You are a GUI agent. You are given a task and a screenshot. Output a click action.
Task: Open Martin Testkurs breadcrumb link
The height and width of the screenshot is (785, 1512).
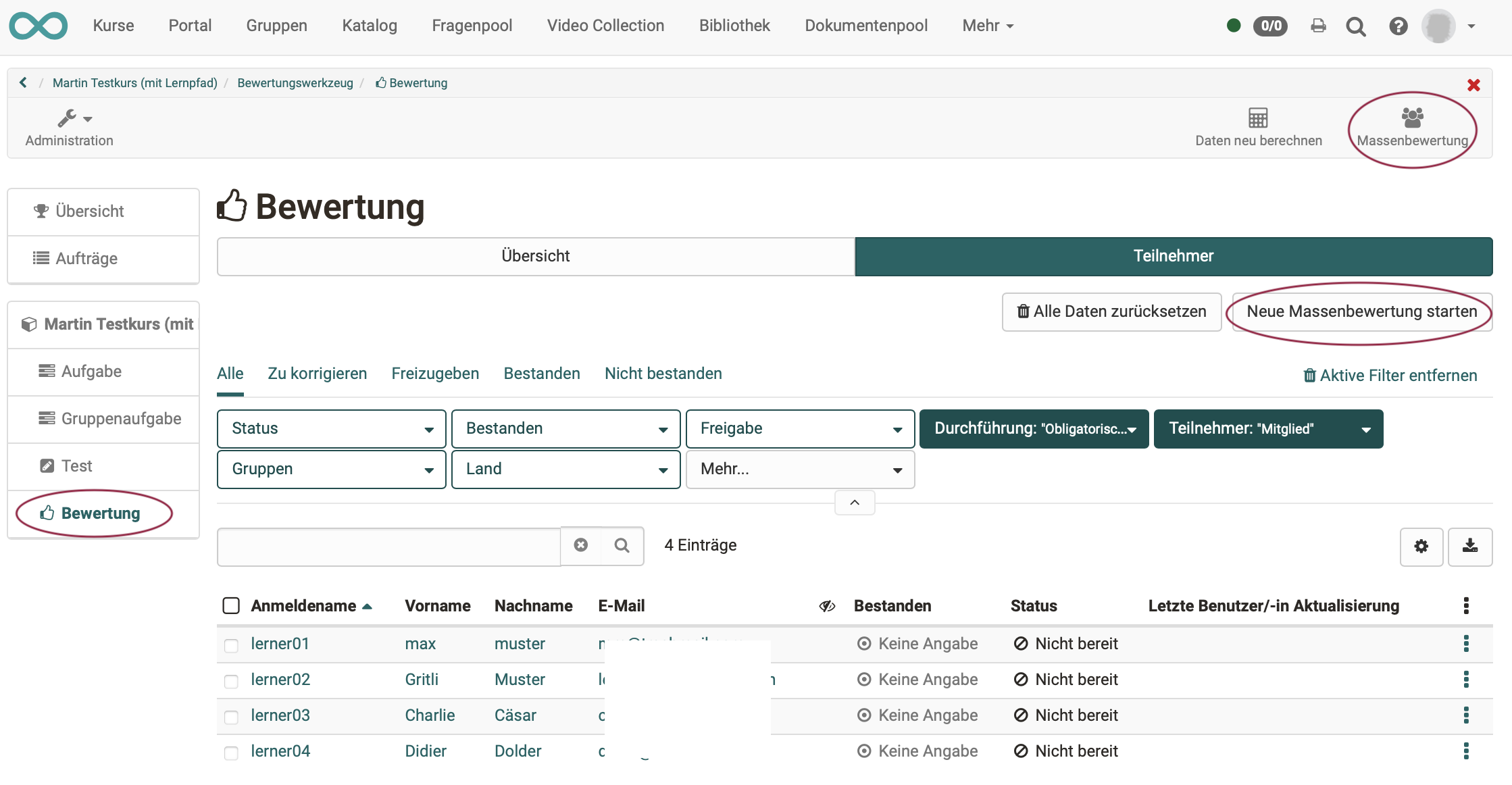coord(135,82)
